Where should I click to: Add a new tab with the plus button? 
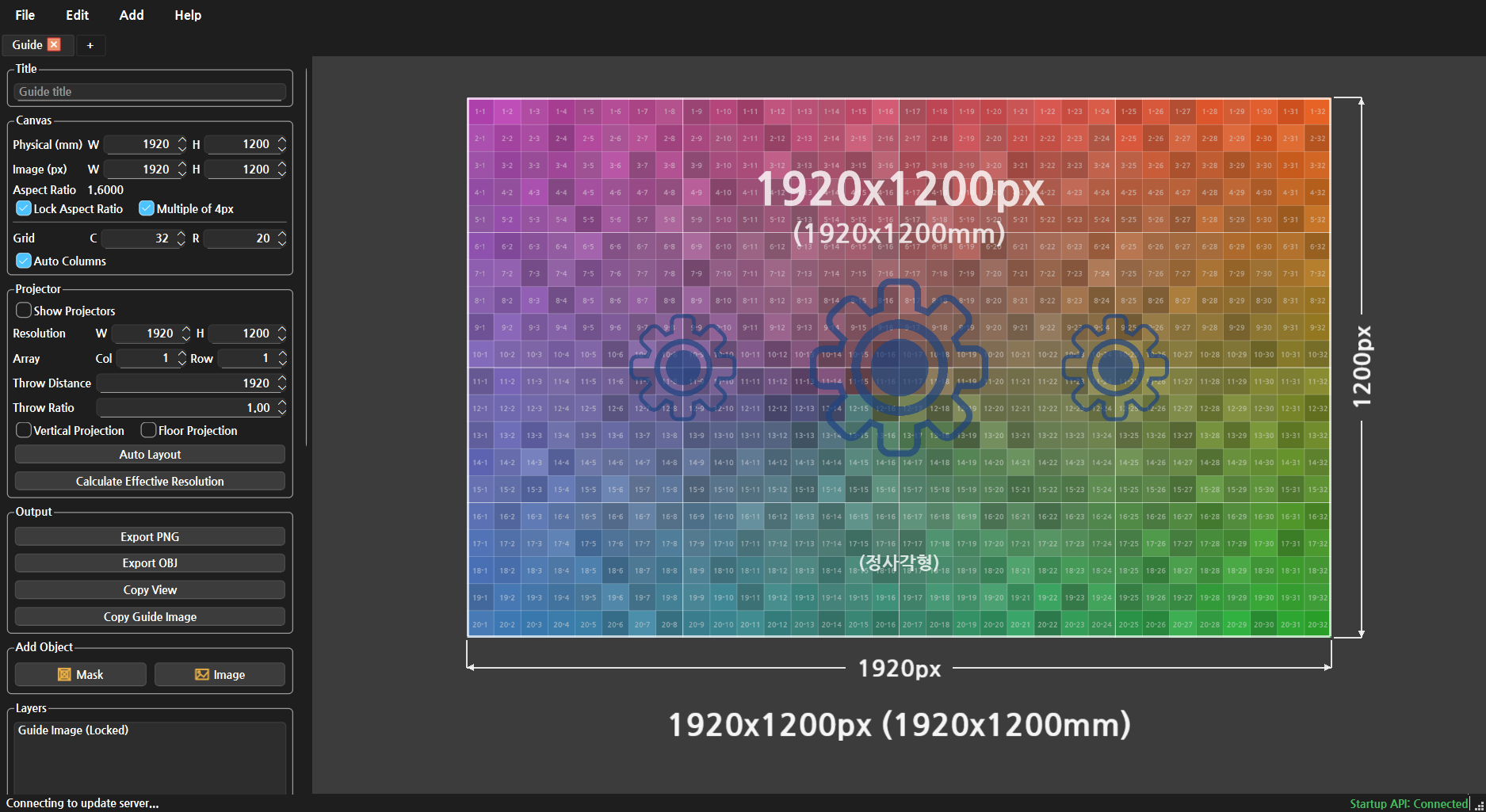(90, 45)
